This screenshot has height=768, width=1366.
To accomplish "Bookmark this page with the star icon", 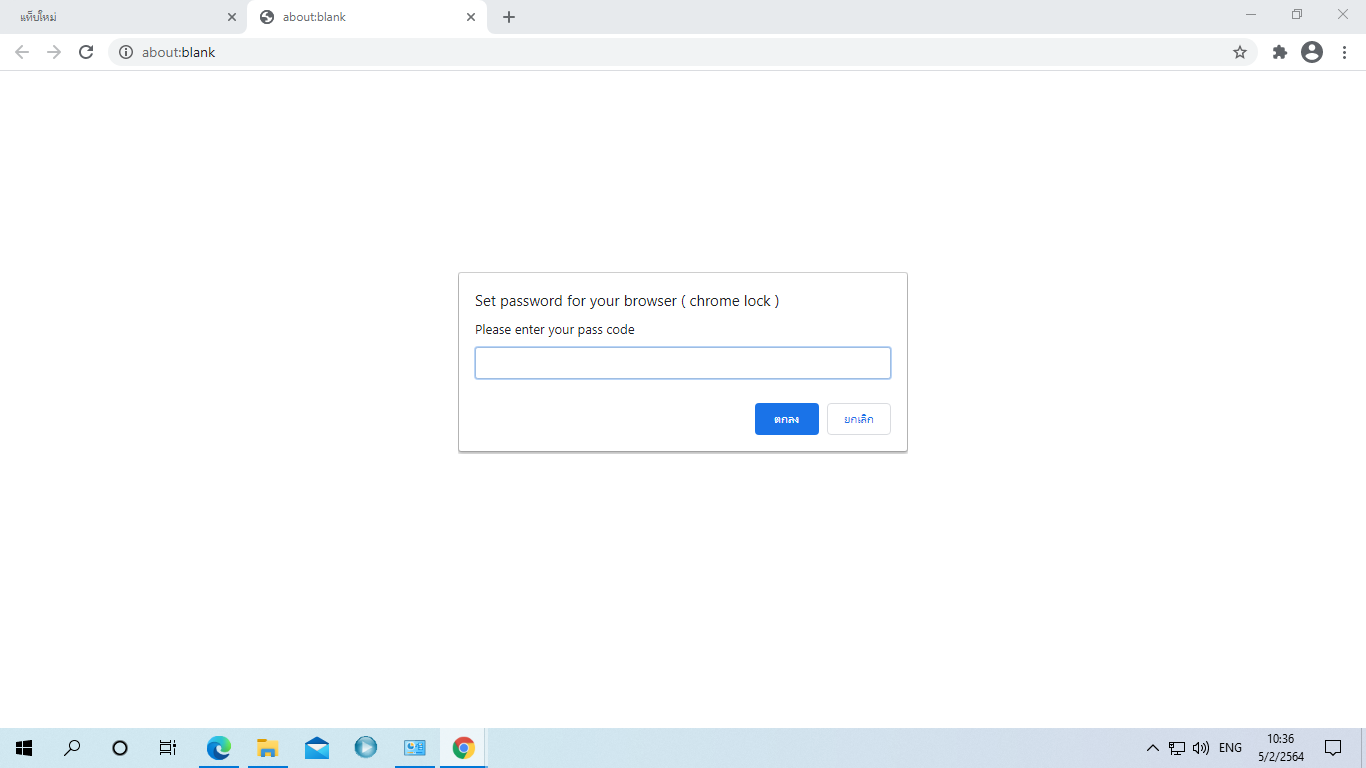I will 1240,52.
